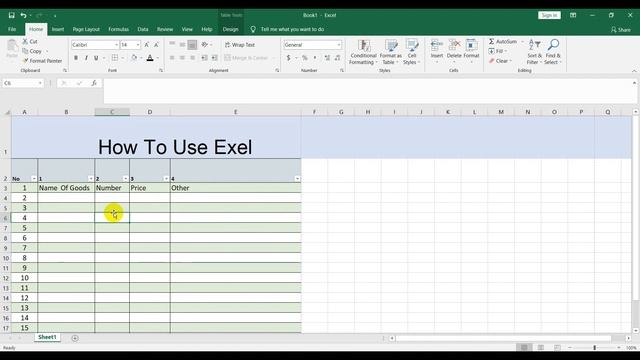Viewport: 640px width, 360px height.
Task: Open the Clear options
Action: tap(500, 61)
